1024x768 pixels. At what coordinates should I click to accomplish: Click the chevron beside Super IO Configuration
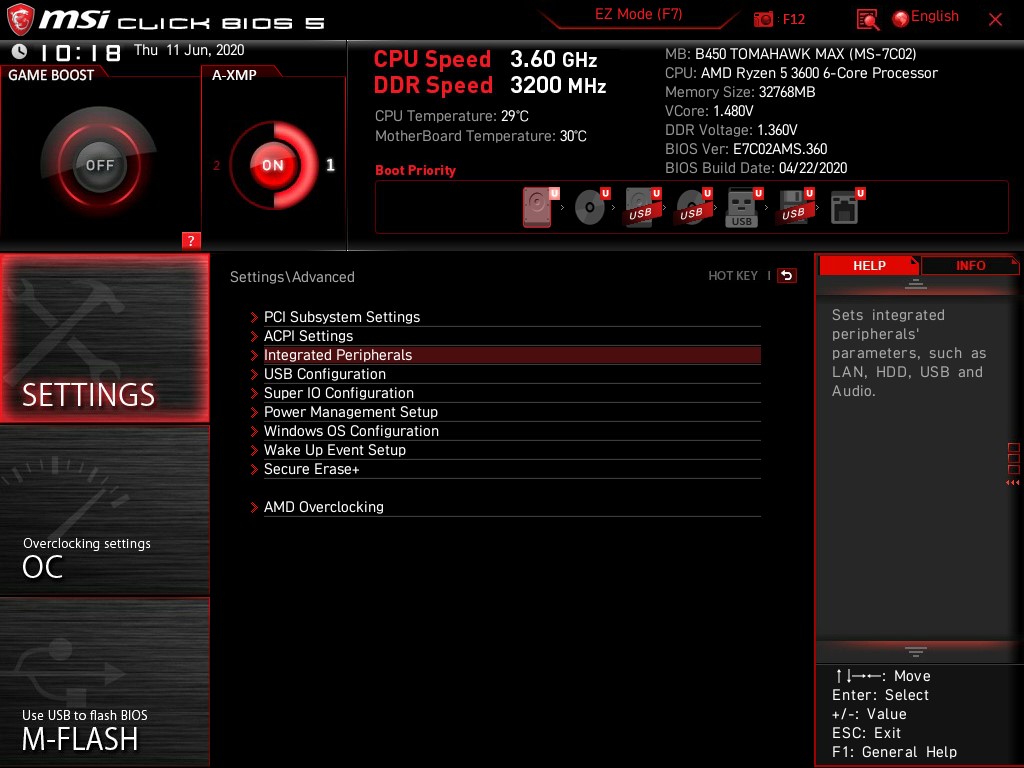(255, 393)
